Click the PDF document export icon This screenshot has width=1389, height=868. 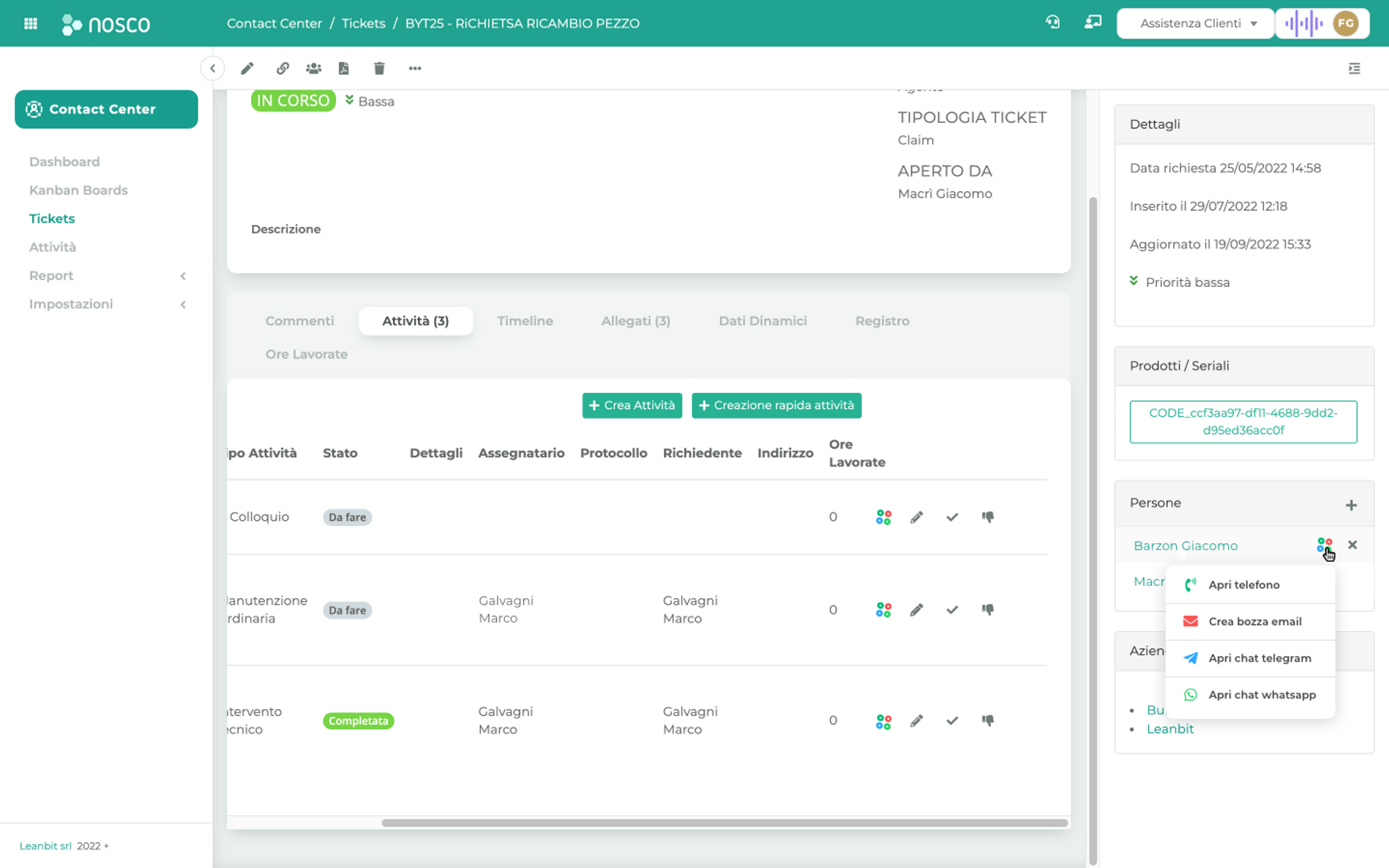pos(344,68)
